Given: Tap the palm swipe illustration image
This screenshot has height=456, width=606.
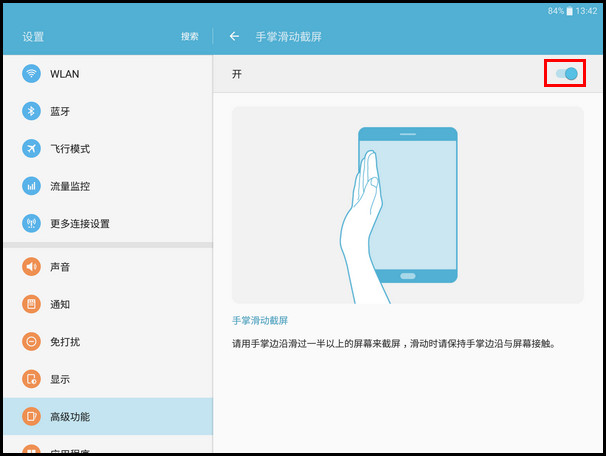Looking at the screenshot, I should tap(408, 205).
